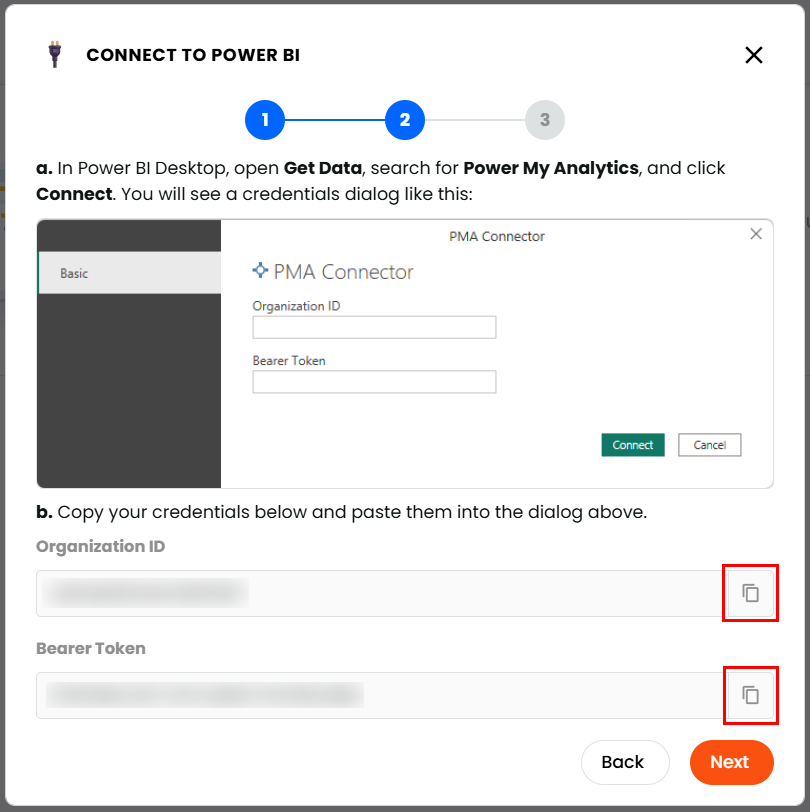Click the PMA Connector title bar text
The image size is (810, 812).
(497, 236)
